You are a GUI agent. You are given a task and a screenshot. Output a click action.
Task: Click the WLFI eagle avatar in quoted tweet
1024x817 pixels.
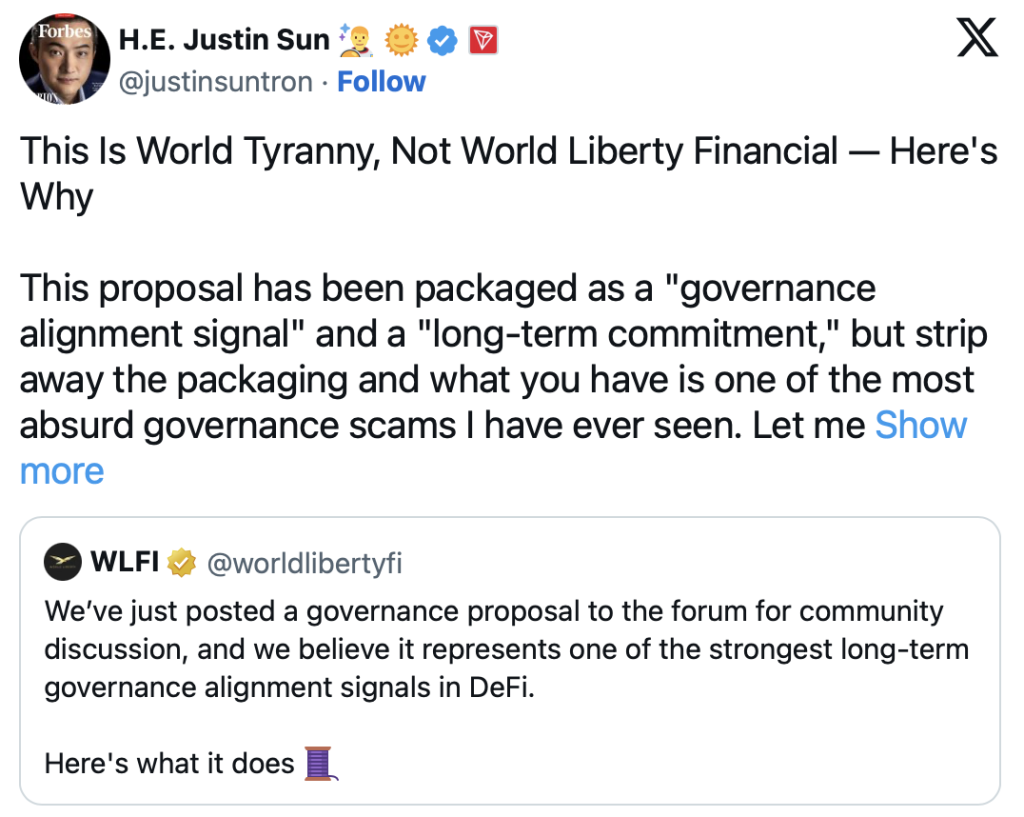tap(62, 562)
